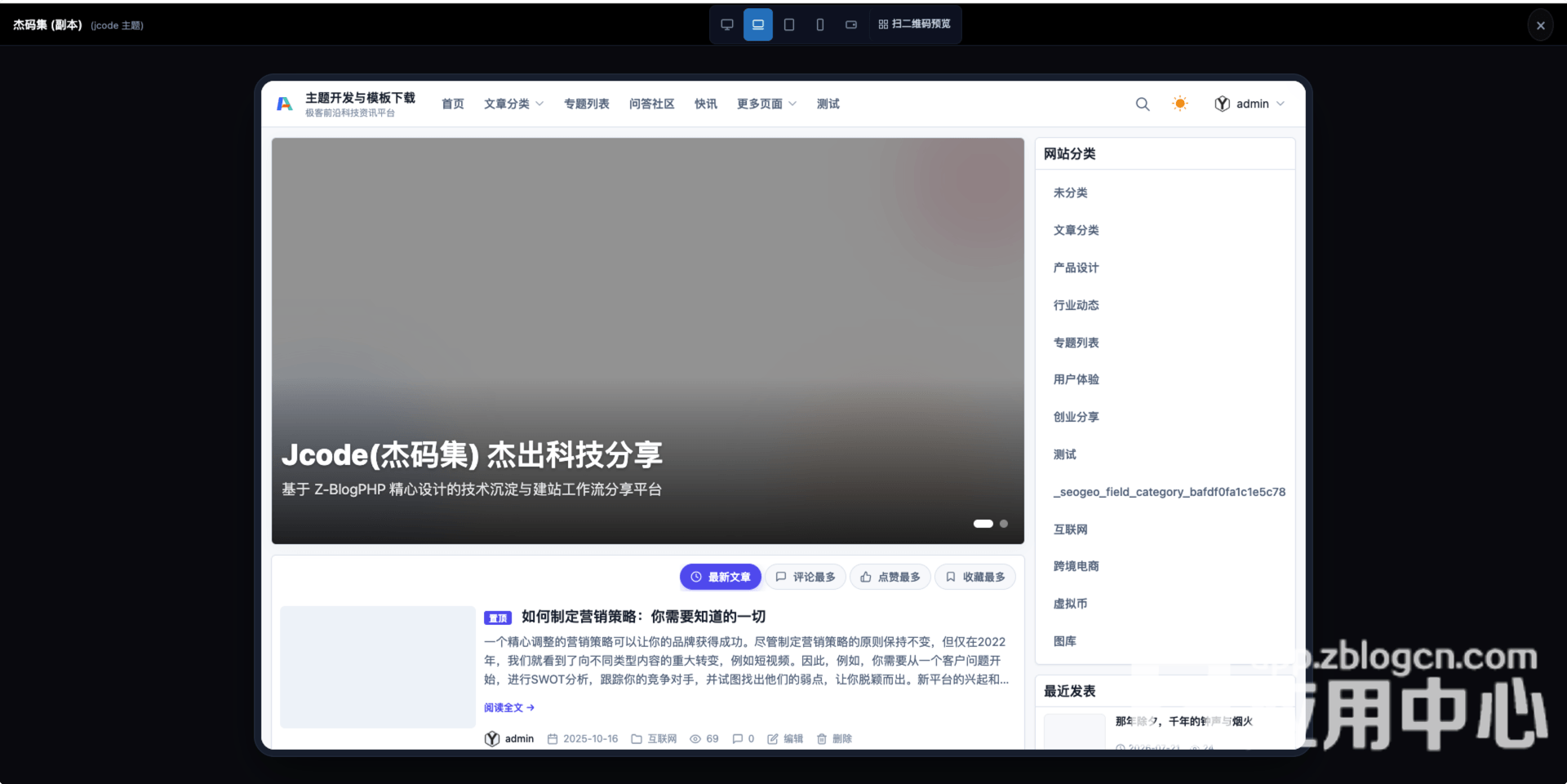Switch to the 评论最多 tab

(x=806, y=577)
